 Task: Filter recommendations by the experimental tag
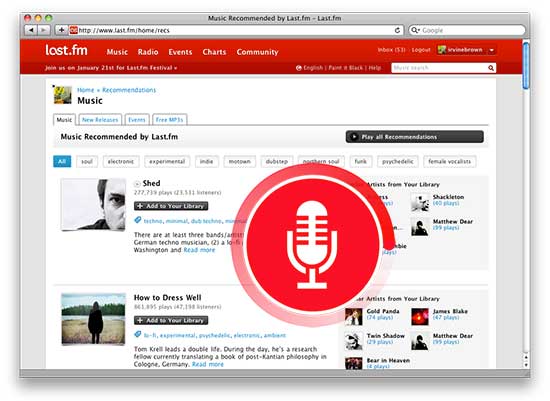[167, 161]
